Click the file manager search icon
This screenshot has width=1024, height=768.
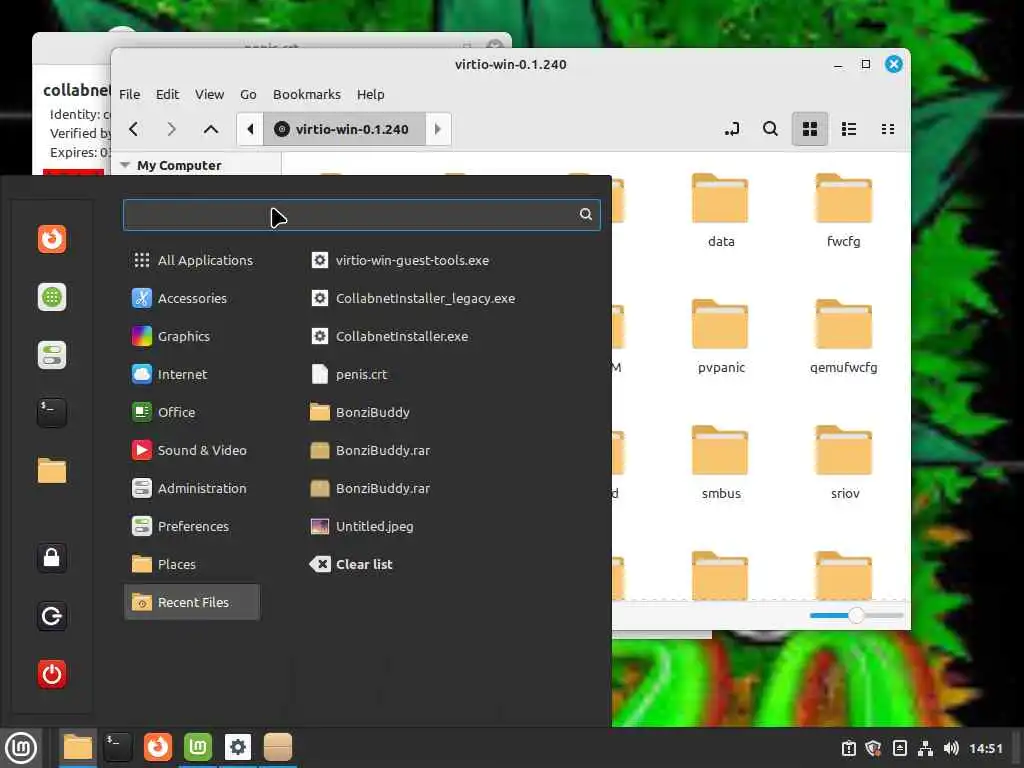coord(771,129)
